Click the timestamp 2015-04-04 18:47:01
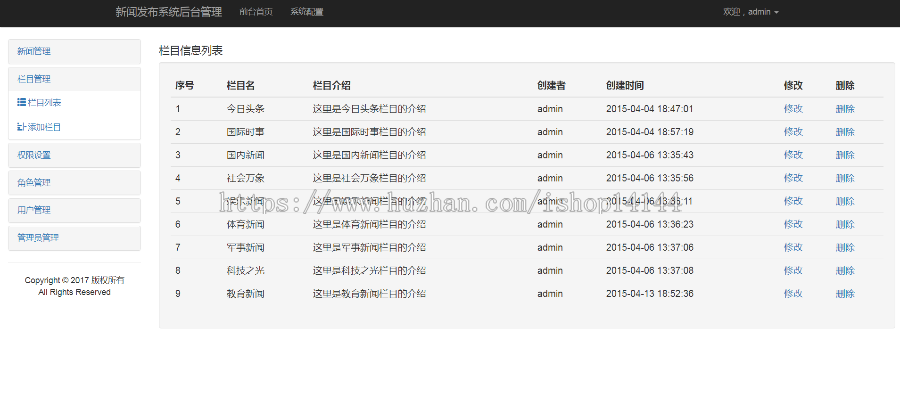Viewport: 900px width, 401px height. pos(650,109)
